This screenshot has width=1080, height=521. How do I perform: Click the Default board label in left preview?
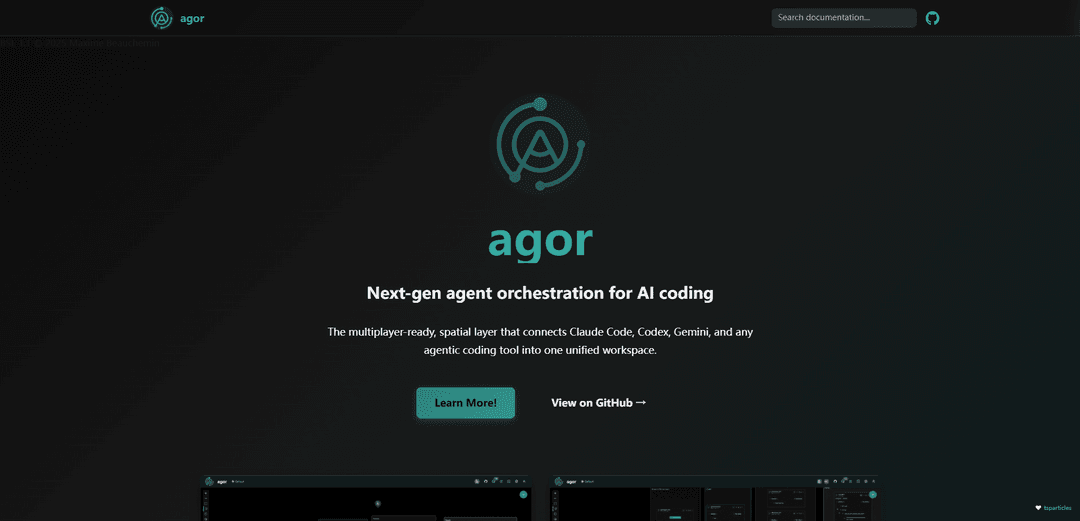(x=238, y=482)
